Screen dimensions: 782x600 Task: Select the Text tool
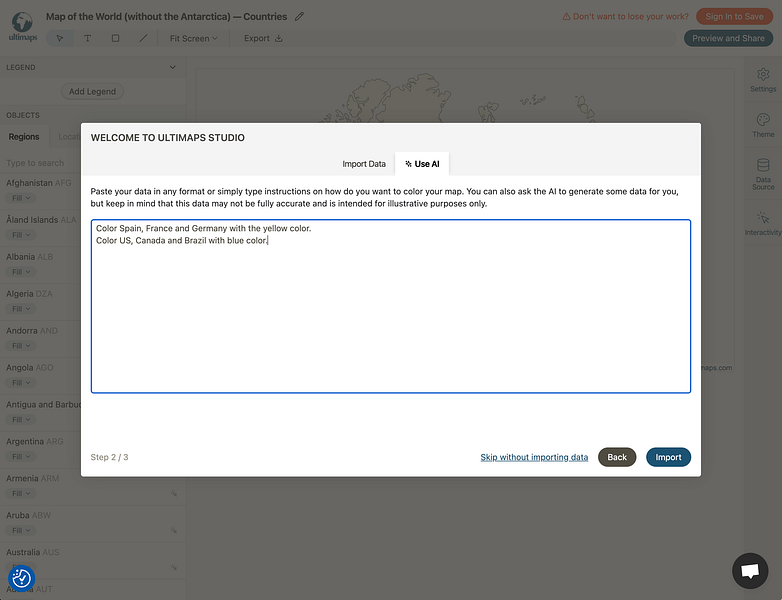tap(87, 38)
